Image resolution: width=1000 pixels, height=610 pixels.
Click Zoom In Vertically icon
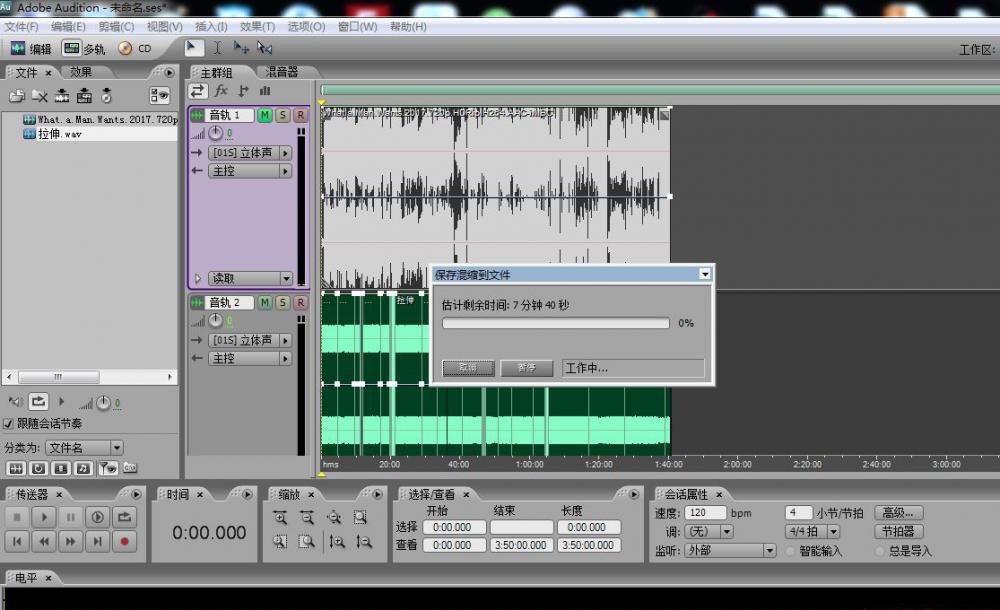(337, 542)
